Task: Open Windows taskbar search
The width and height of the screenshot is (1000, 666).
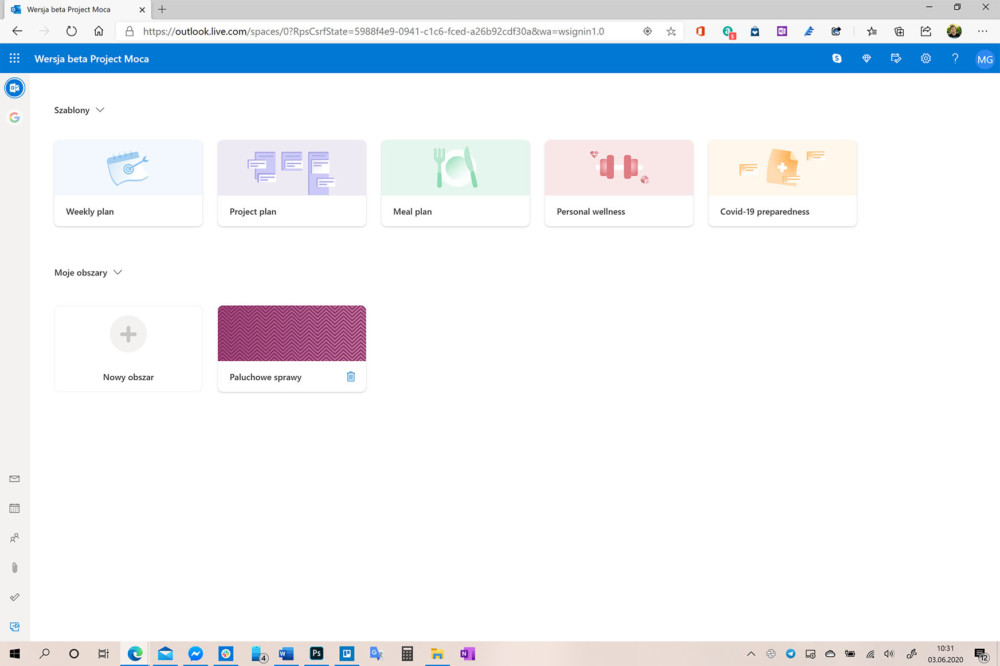Action: (x=45, y=653)
